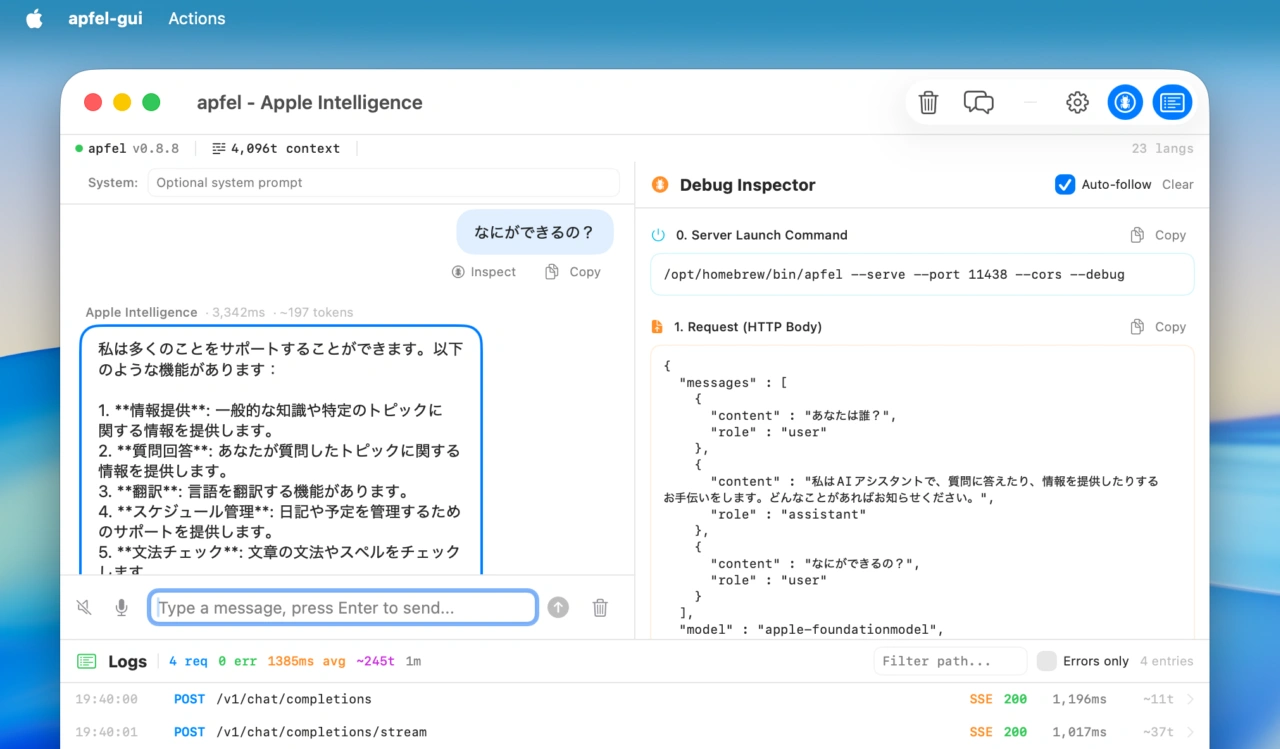Click trash icon next to send button

click(x=600, y=607)
